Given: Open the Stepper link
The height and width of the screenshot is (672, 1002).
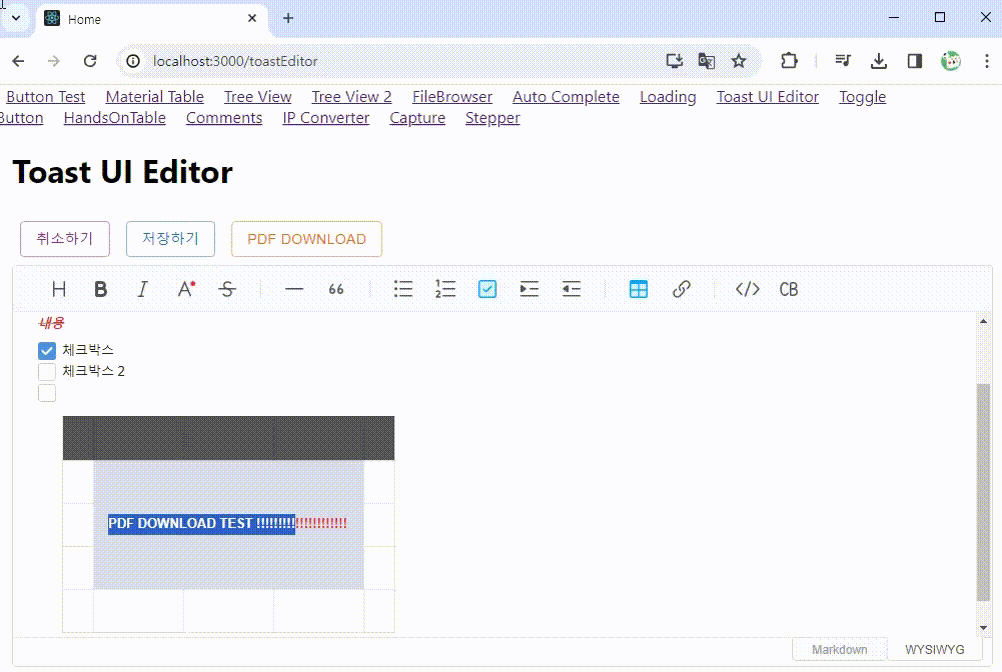Looking at the screenshot, I should (x=493, y=118).
